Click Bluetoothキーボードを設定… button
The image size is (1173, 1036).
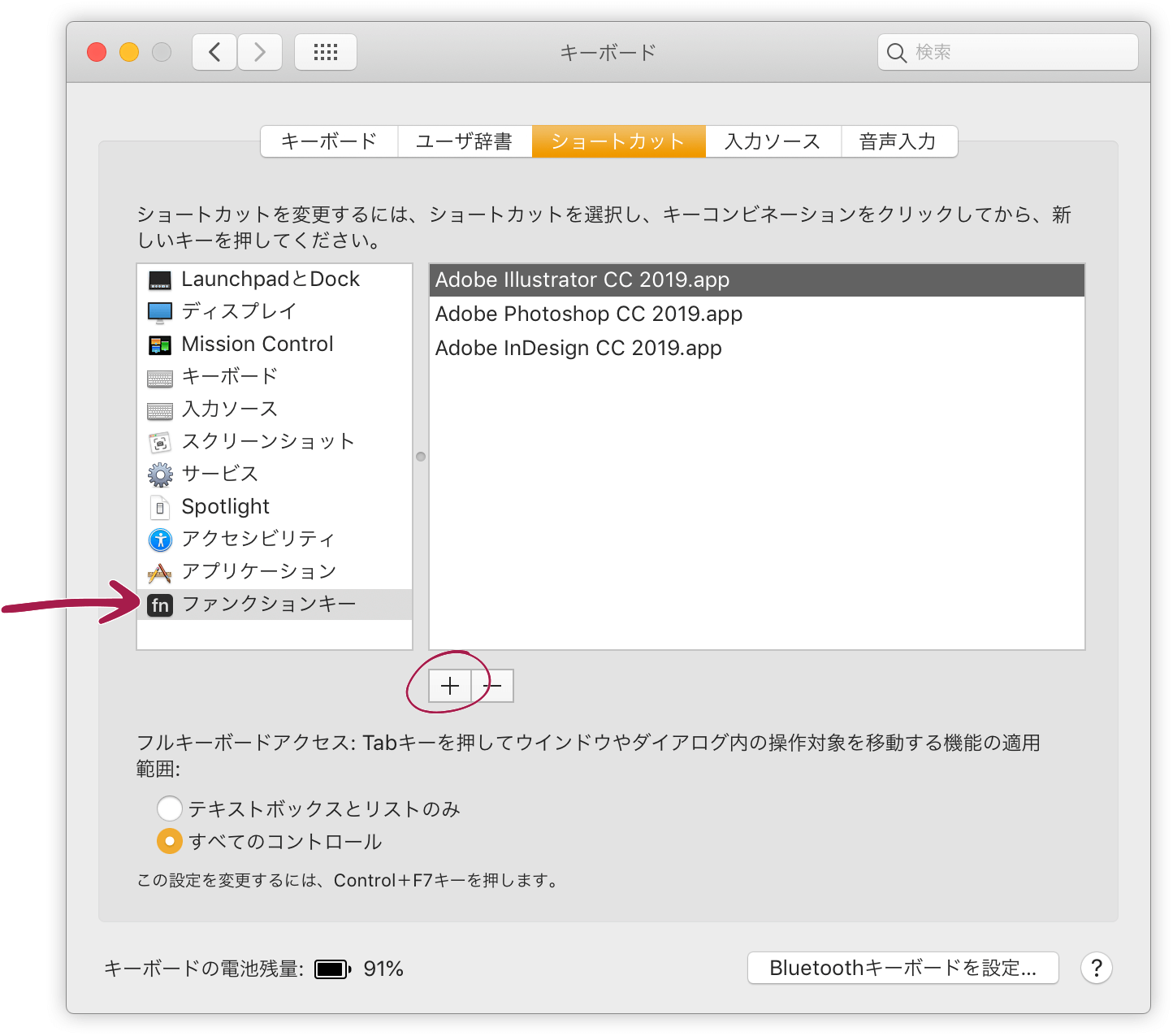903,968
